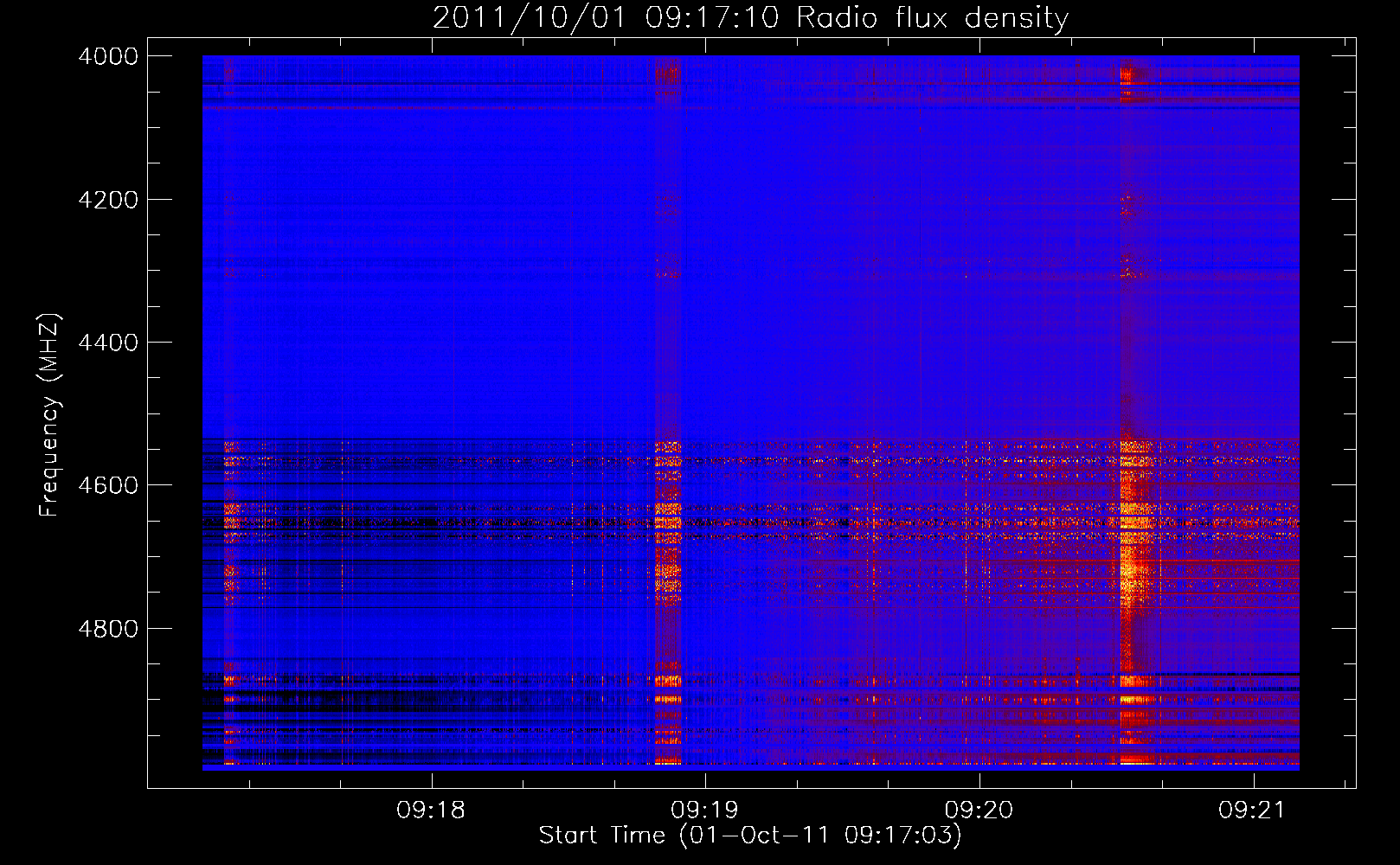Select the '4600' frequency axis label
The width and height of the screenshot is (1400, 865).
(x=108, y=485)
